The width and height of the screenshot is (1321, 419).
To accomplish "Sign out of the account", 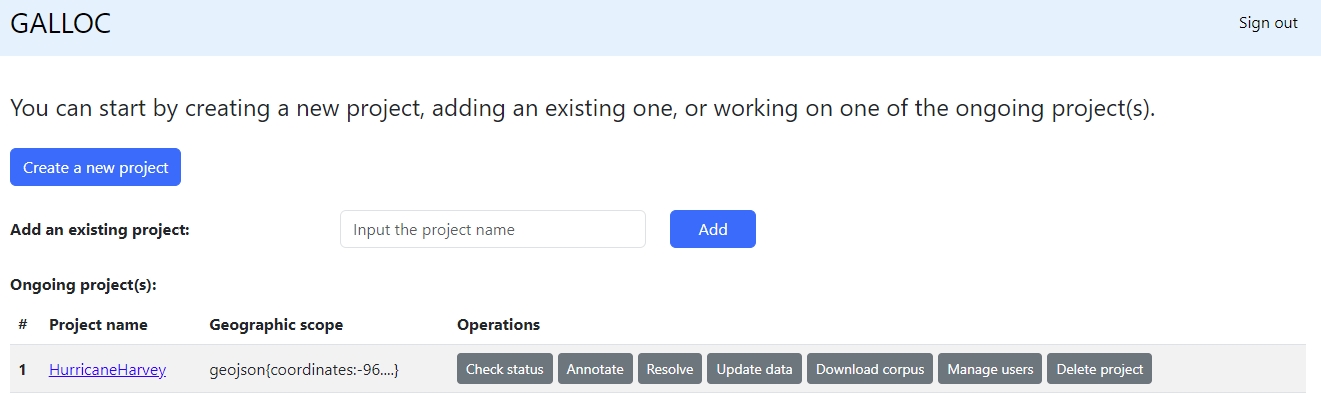I will (x=1267, y=23).
